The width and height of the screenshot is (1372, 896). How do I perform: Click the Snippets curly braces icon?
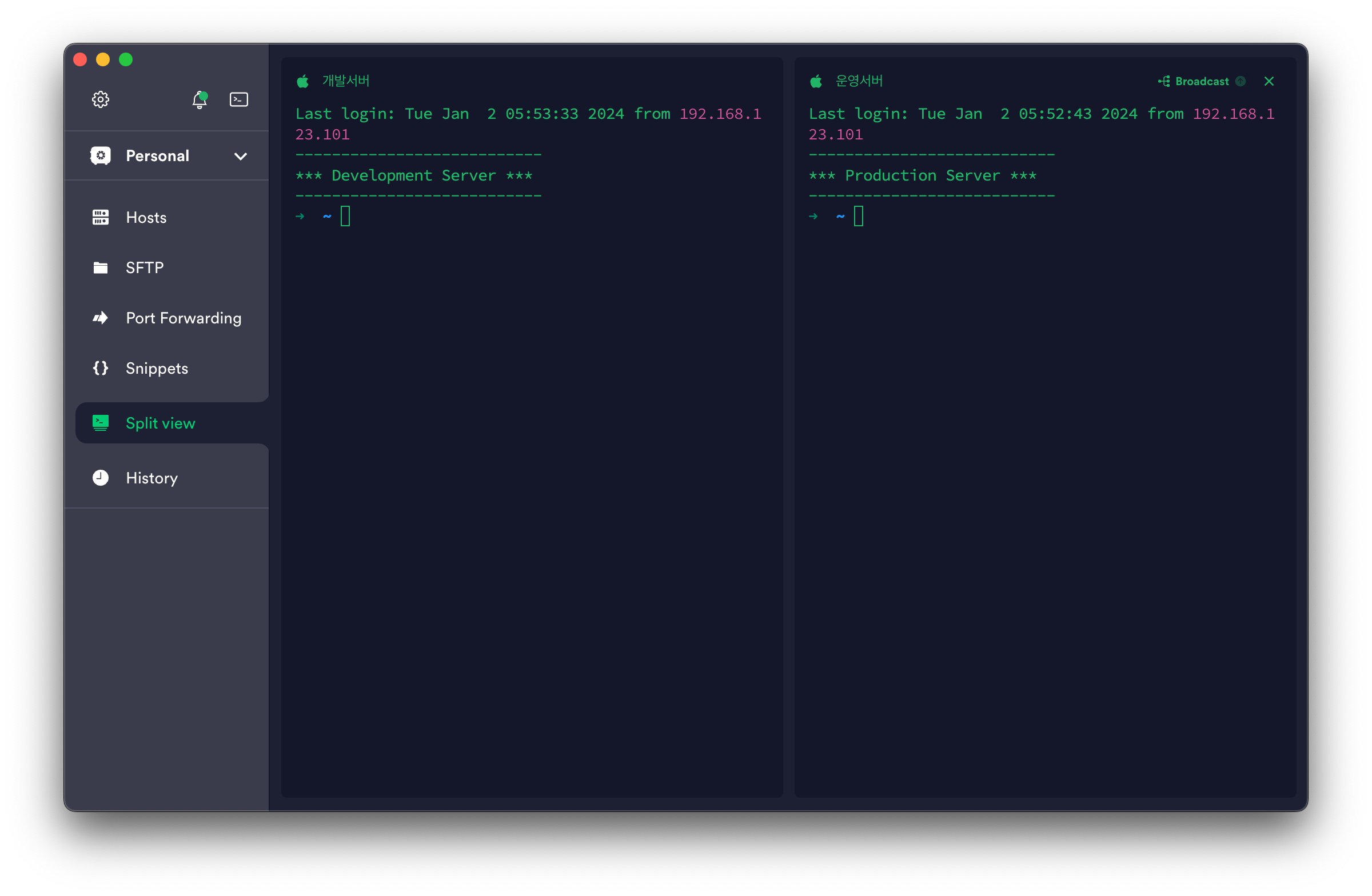(100, 368)
